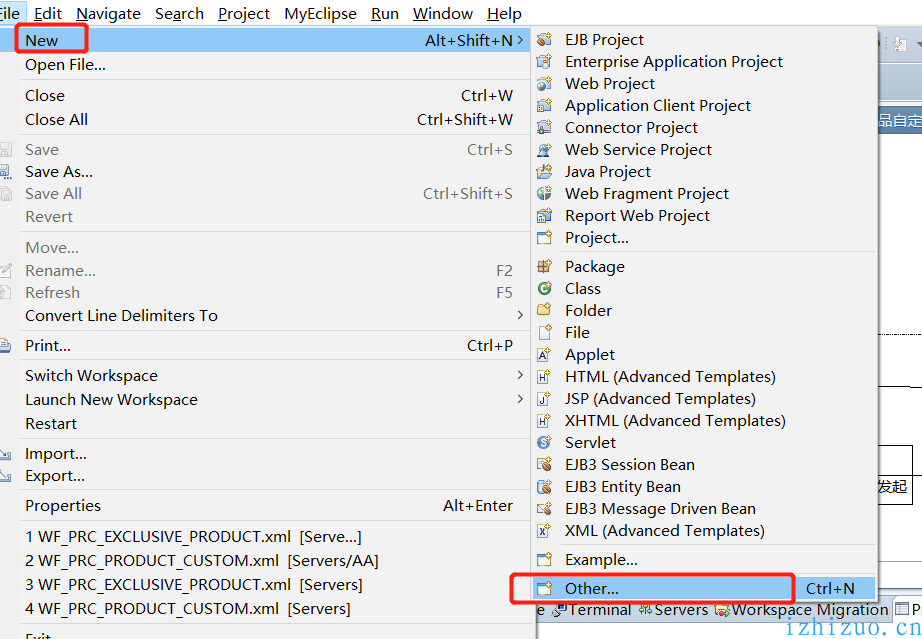Click the Connector Project icon
The width and height of the screenshot is (922, 639).
click(x=544, y=128)
